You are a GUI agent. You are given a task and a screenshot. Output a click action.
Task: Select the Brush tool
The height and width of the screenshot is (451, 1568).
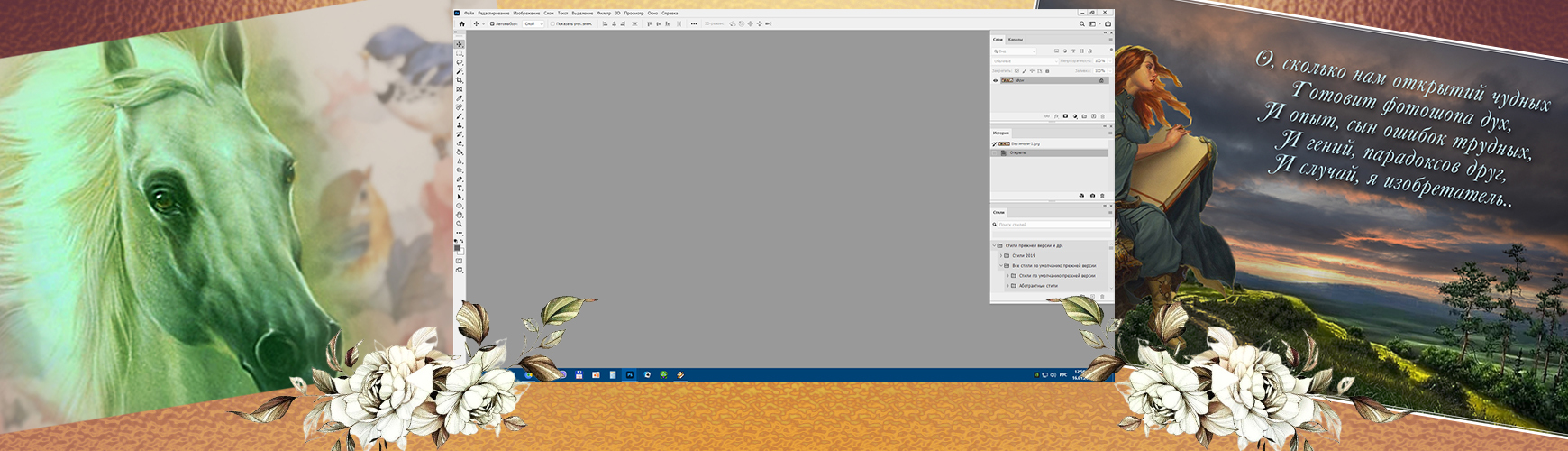[460, 116]
